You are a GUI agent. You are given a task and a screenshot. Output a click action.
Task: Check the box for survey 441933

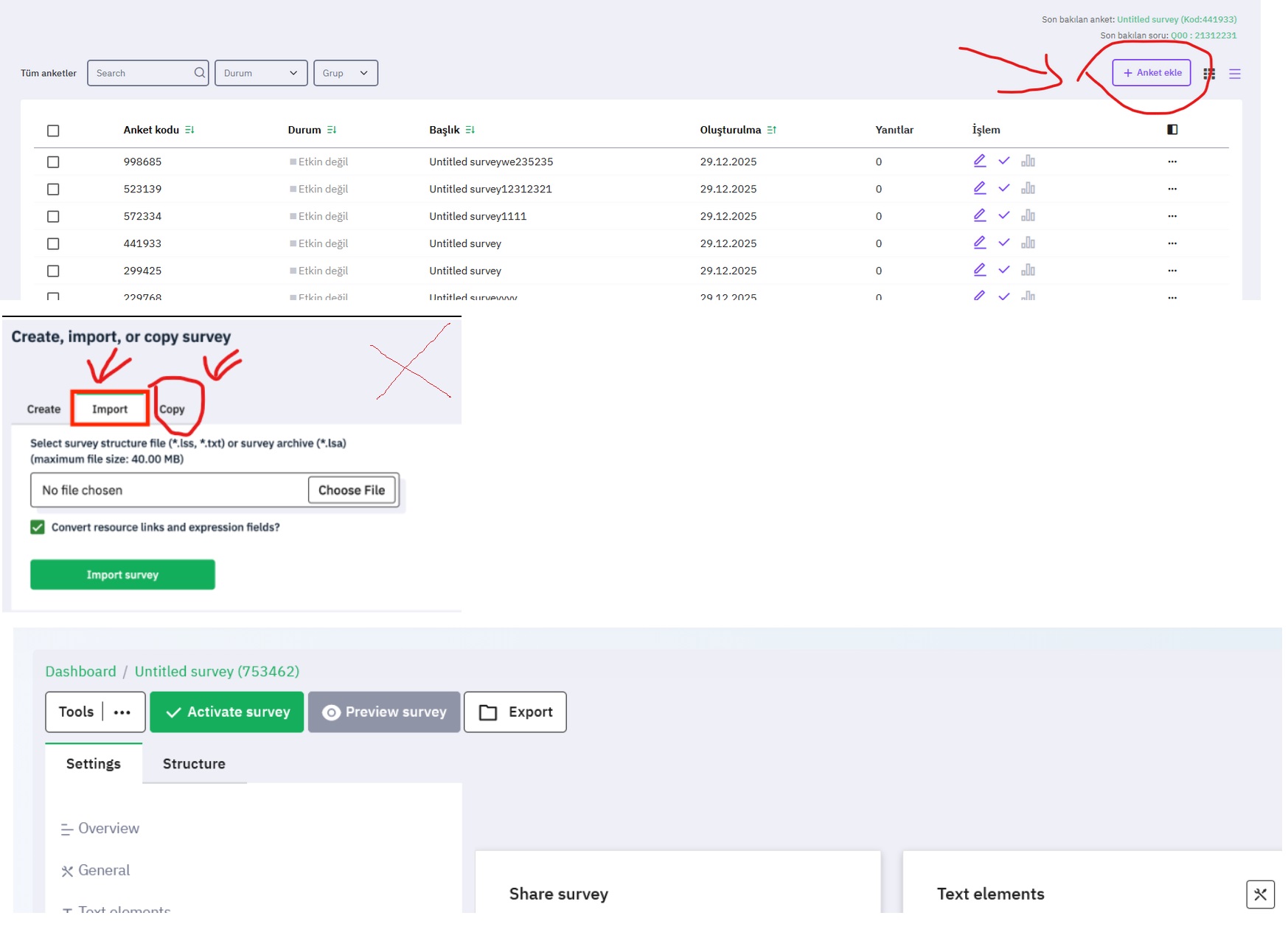[53, 244]
